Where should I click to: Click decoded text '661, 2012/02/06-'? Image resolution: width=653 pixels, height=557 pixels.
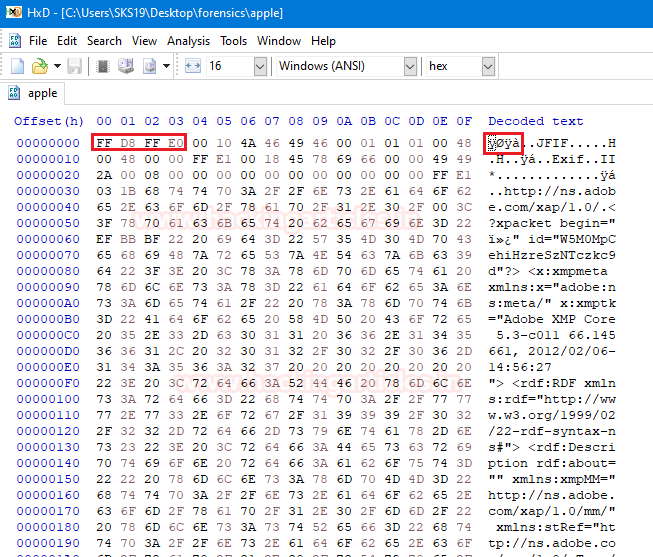[552, 351]
